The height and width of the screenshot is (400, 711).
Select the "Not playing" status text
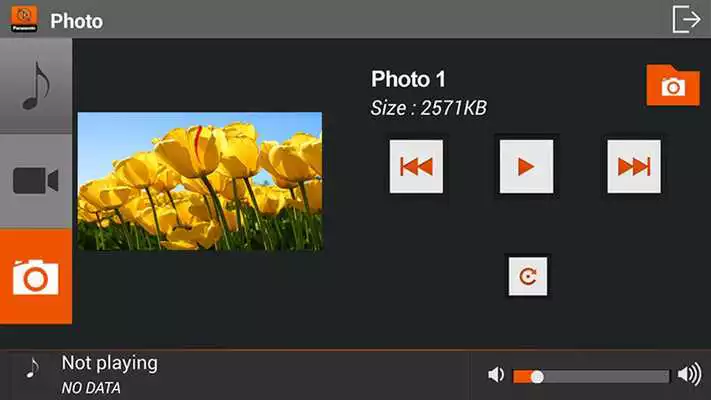point(110,364)
